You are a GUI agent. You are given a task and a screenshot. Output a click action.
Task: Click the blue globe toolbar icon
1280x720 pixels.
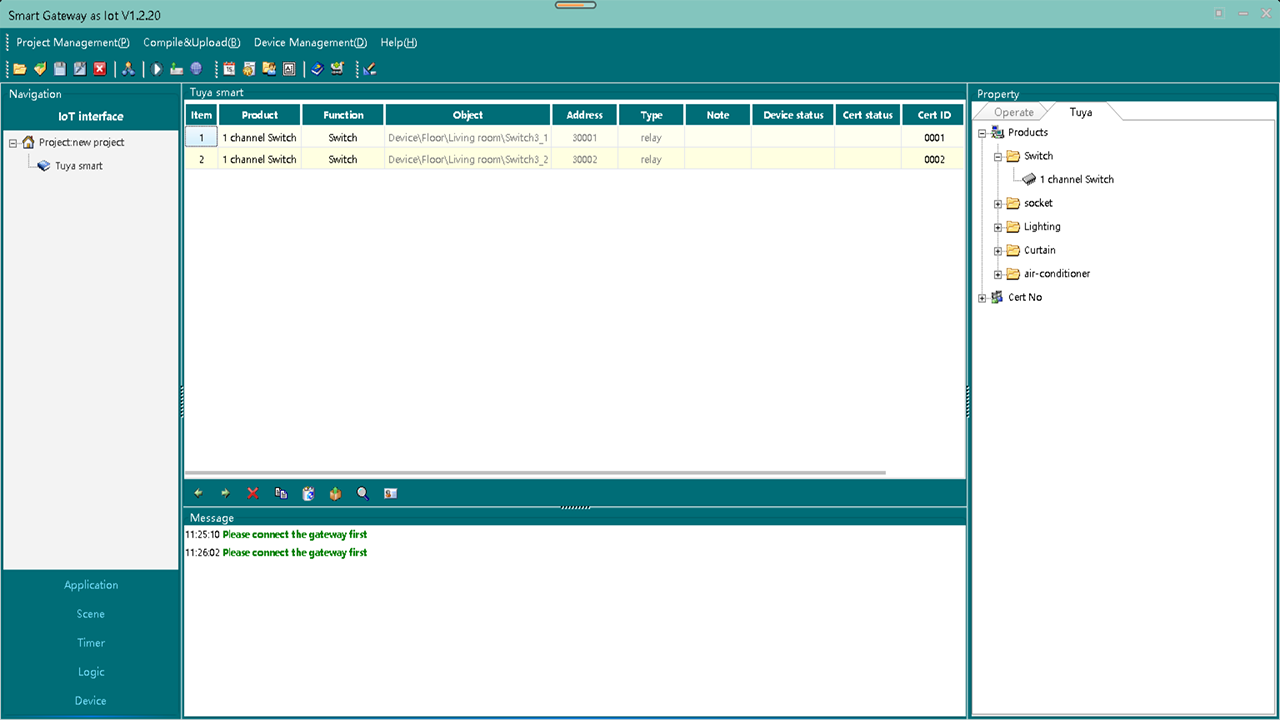[196, 69]
